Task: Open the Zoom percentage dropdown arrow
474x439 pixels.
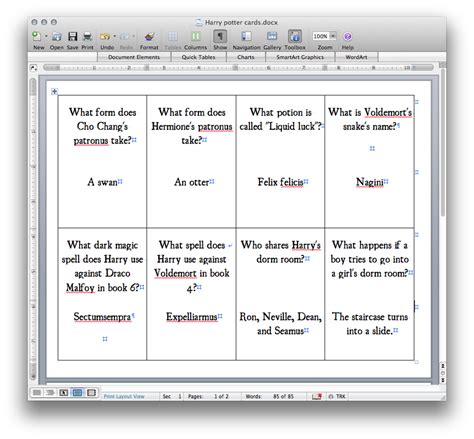Action: 333,36
